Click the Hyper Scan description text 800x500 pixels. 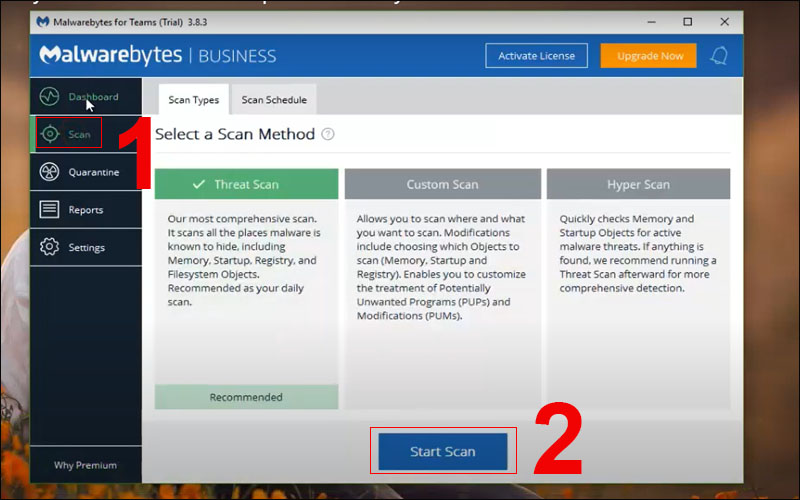638,253
